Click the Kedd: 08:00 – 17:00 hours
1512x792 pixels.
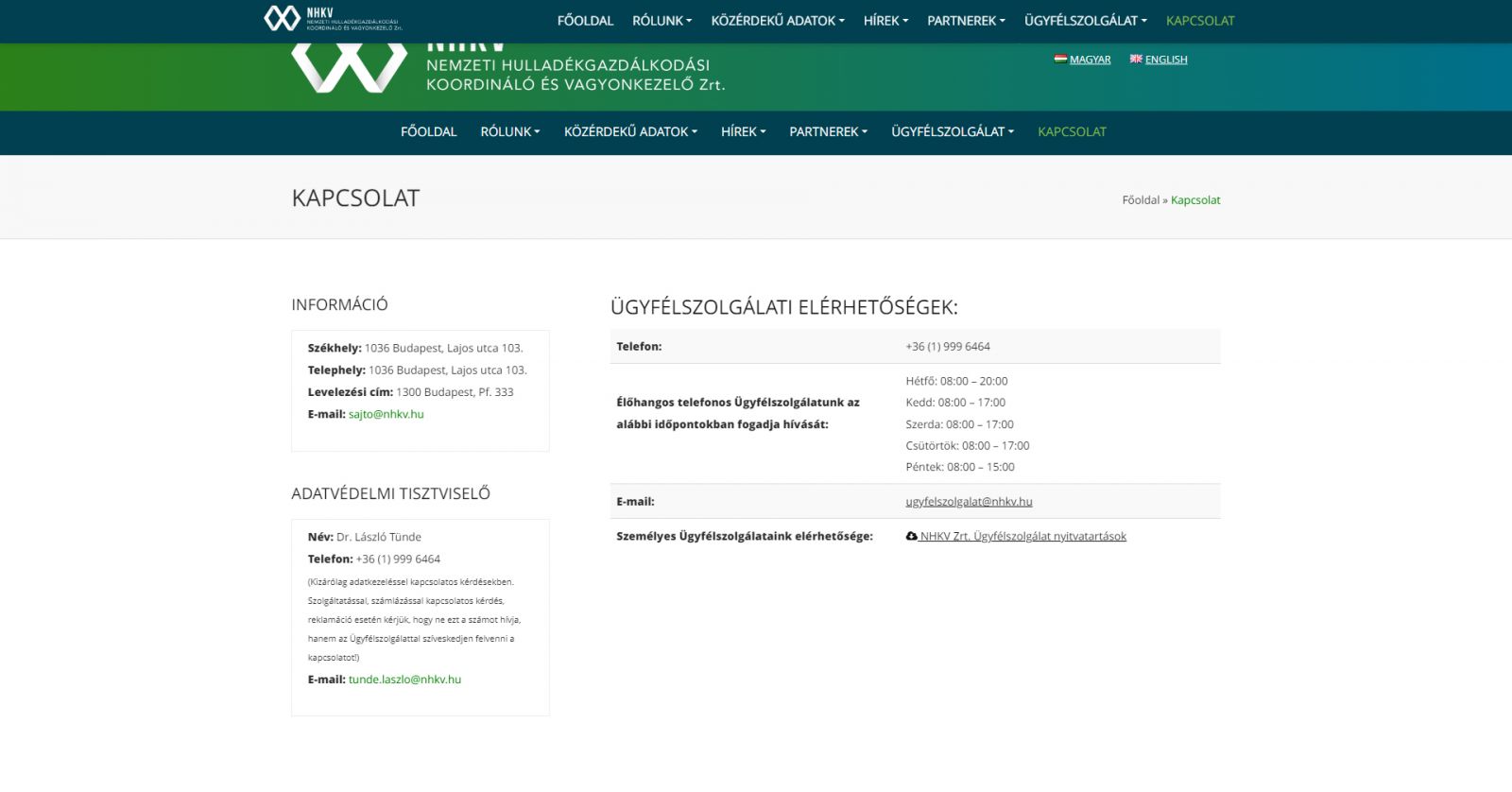[955, 403]
